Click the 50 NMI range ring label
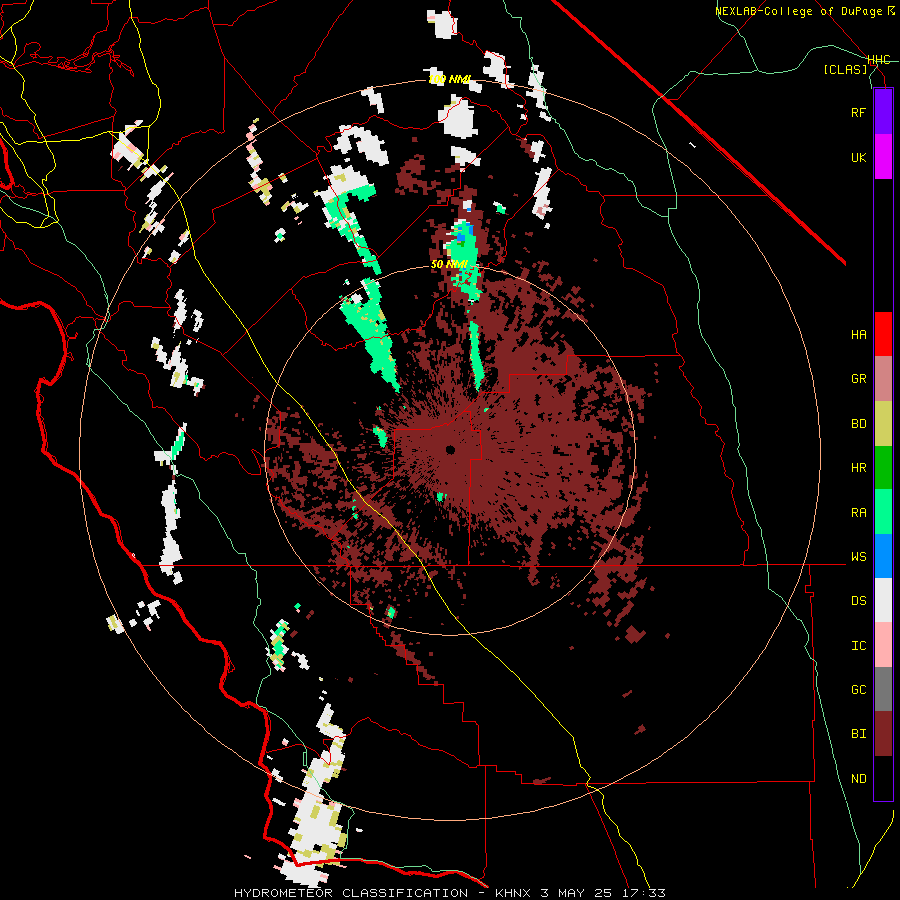This screenshot has width=900, height=900. click(x=449, y=264)
